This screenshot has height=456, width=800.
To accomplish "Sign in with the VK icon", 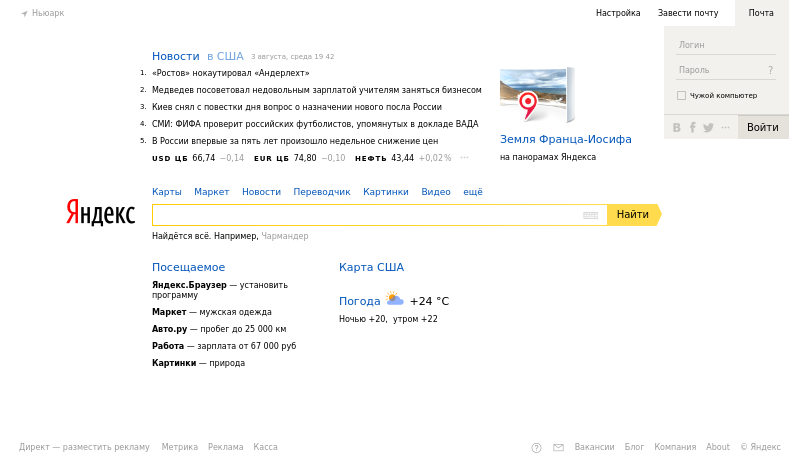I will point(677,128).
